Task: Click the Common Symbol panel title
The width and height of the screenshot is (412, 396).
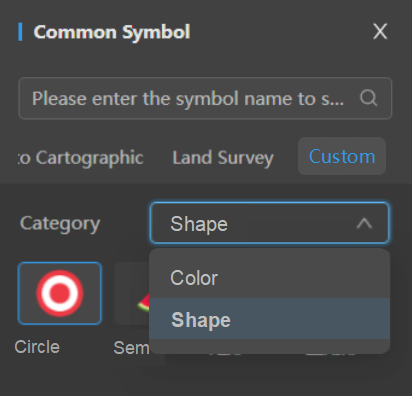Action: [x=112, y=32]
